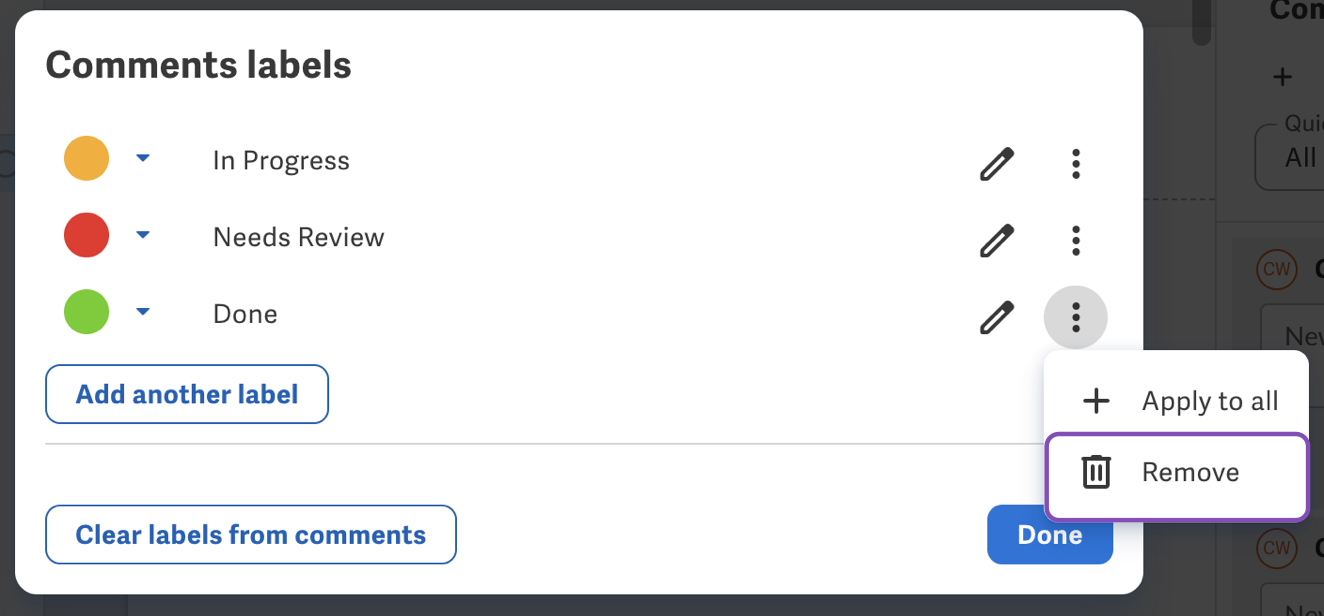
Task: Click the upper CW avatar in comments panel
Action: 1277,268
